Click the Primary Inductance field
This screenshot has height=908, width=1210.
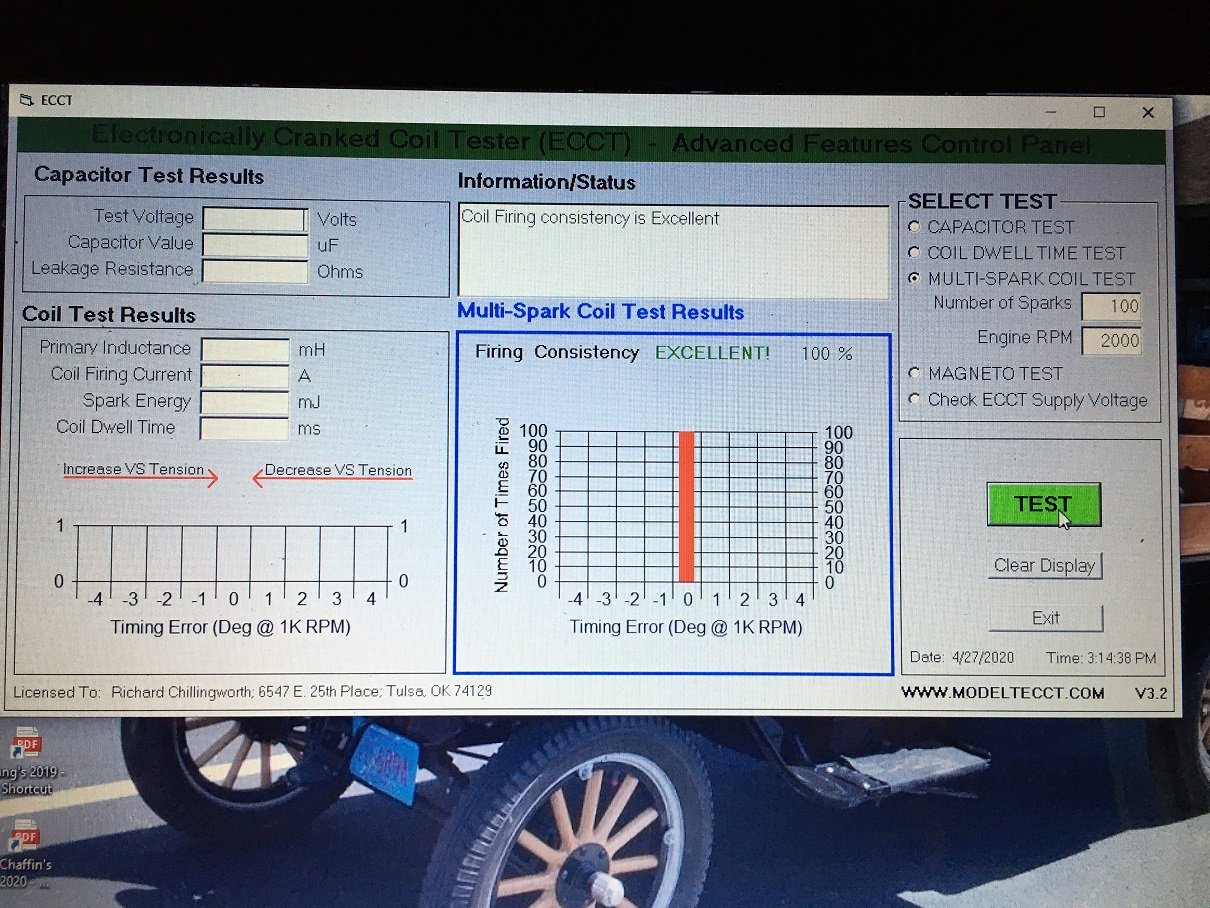[x=245, y=349]
